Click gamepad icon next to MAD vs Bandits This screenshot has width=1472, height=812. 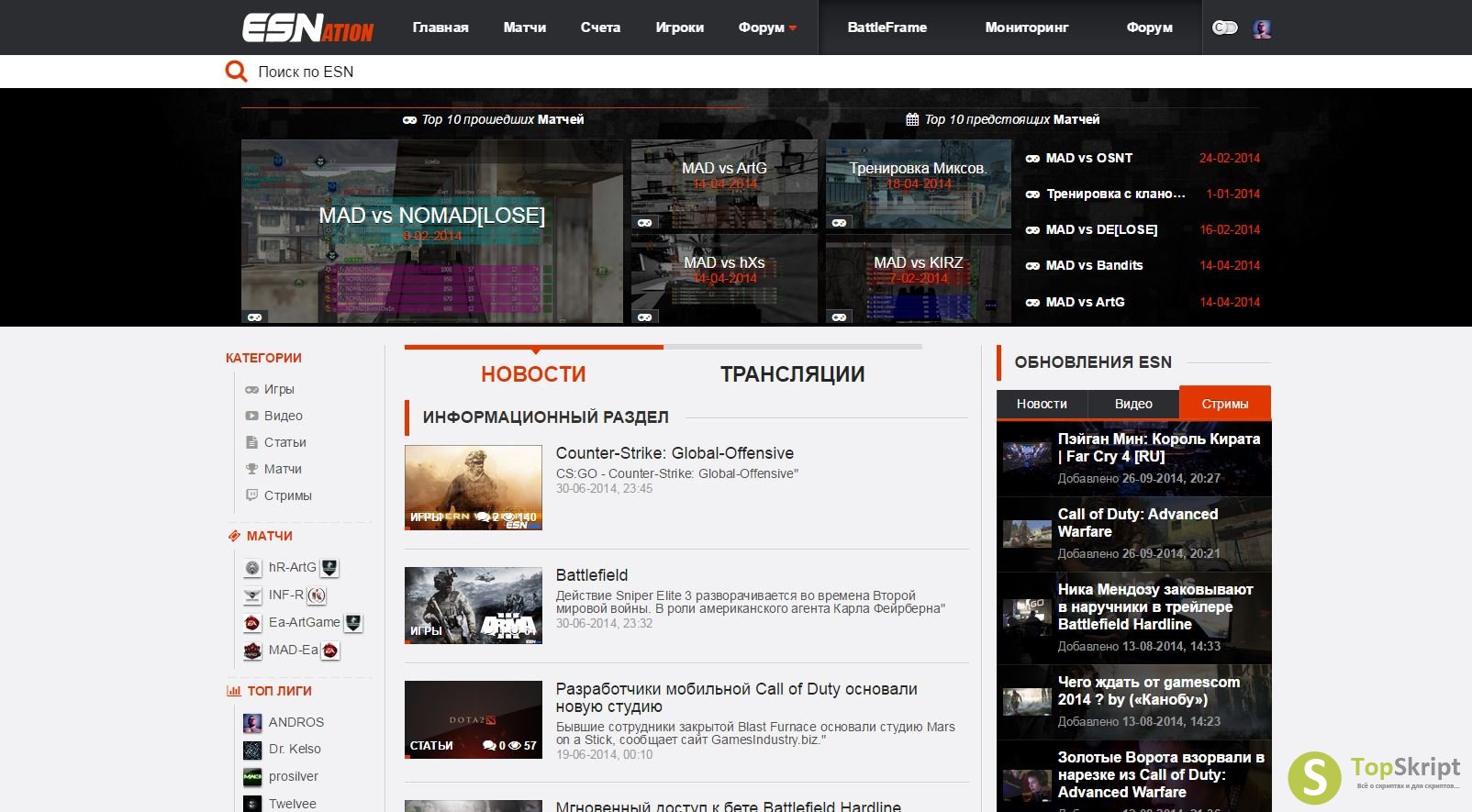1032,266
